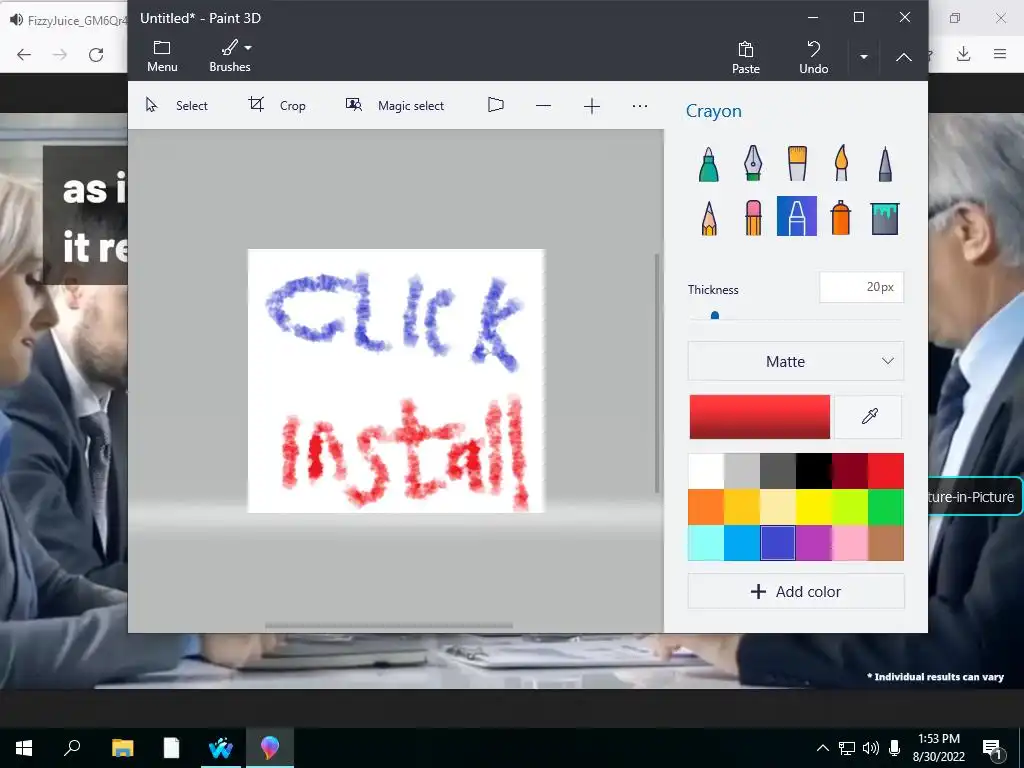Click the Paste button
The image size is (1024, 768).
click(746, 57)
